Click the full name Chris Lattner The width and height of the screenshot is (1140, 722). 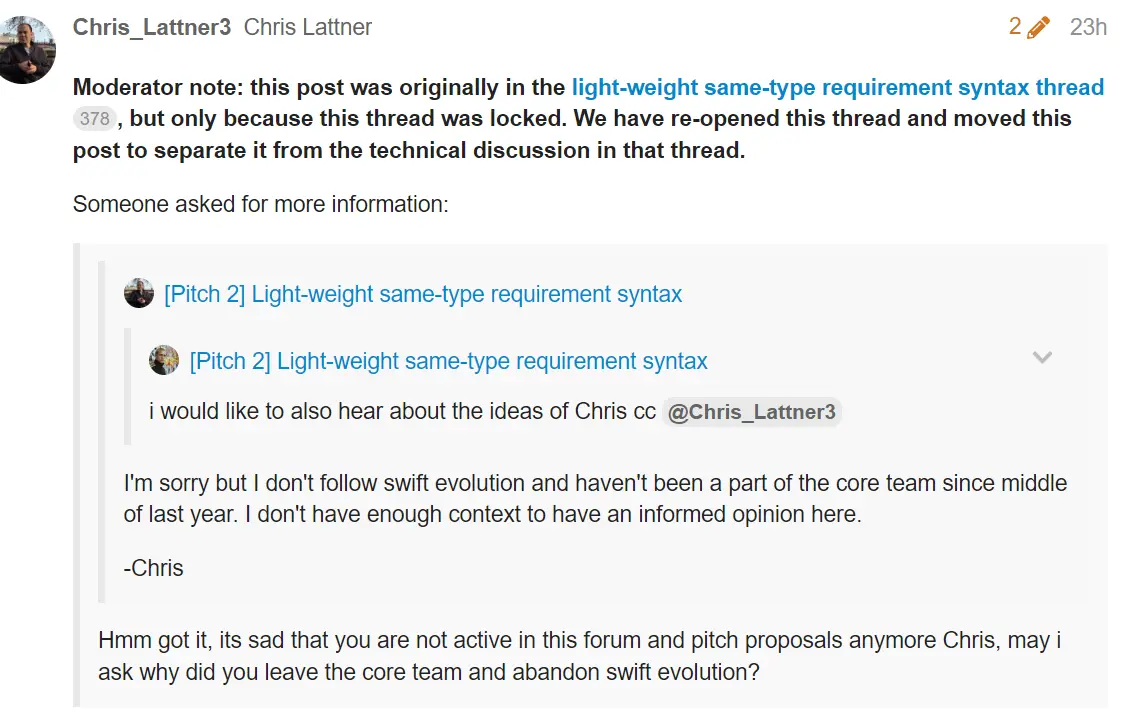[308, 27]
